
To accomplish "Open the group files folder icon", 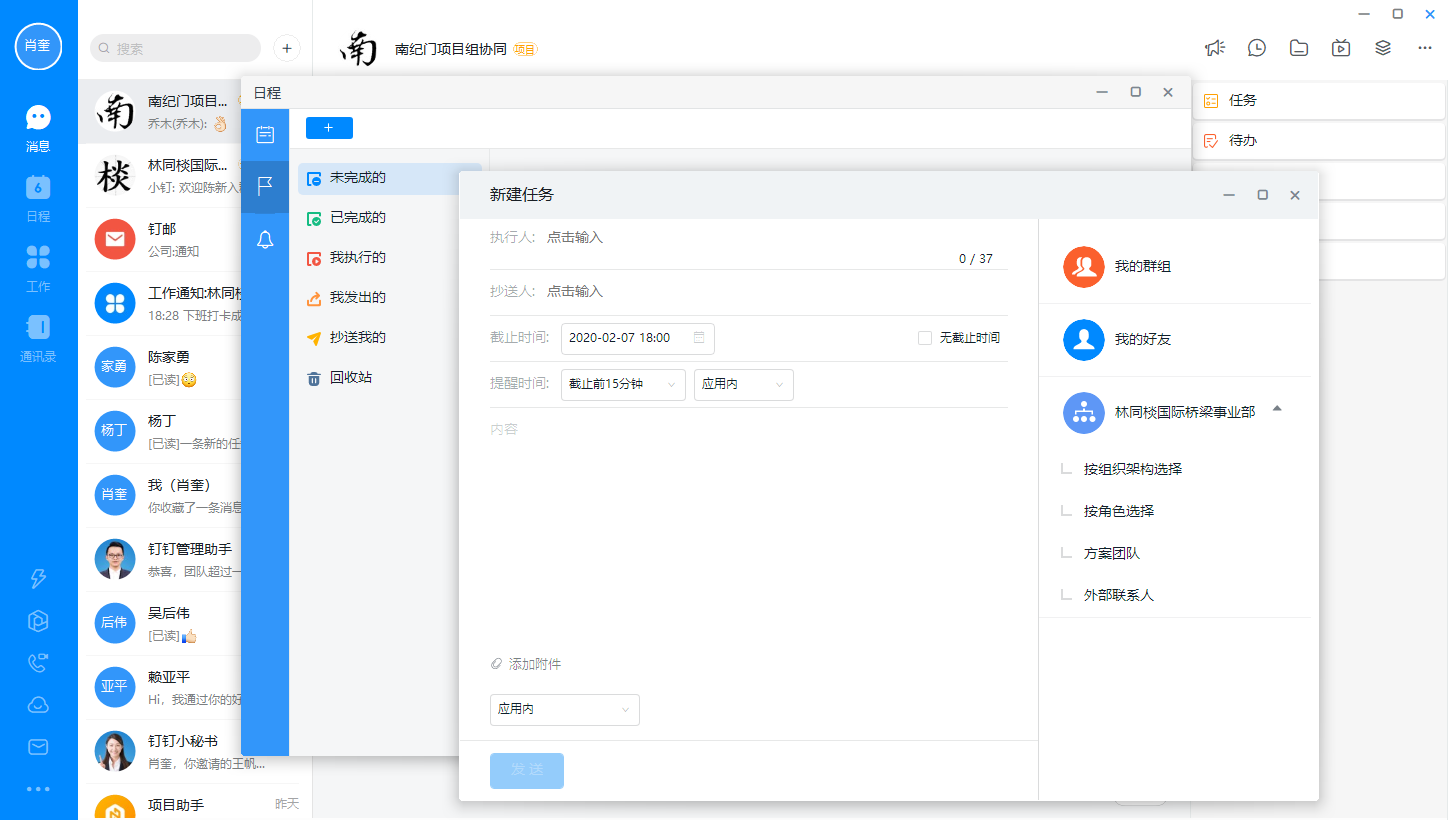I will click(x=1299, y=47).
